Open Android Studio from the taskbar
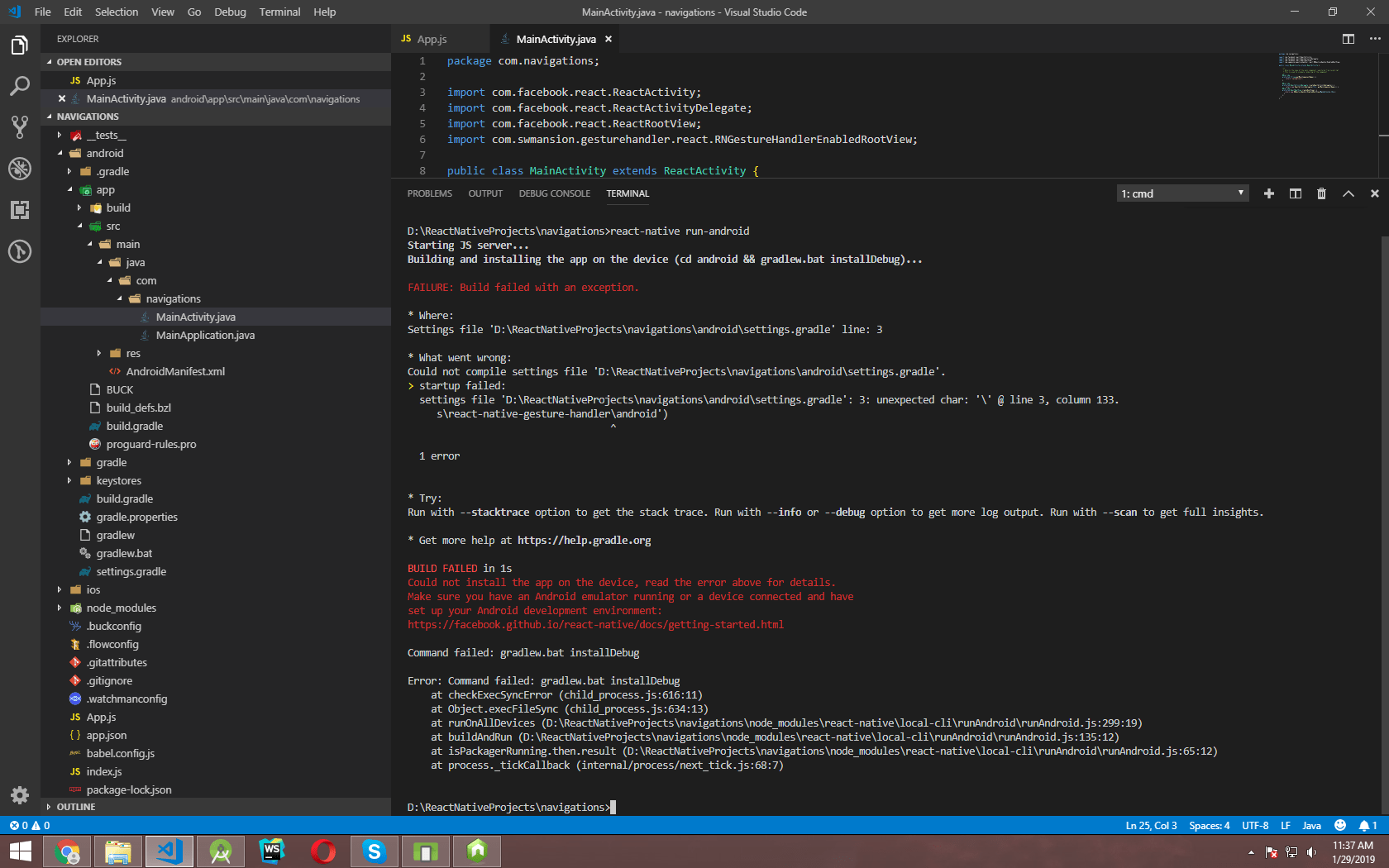1389x868 pixels. pos(221,851)
